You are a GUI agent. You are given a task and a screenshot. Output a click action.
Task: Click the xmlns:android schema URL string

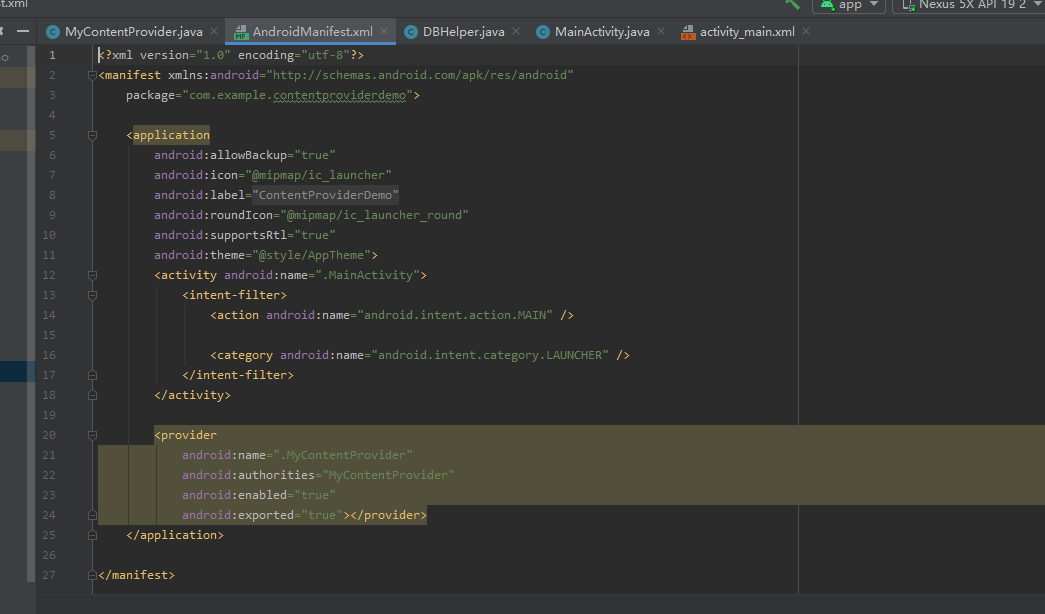pos(420,75)
